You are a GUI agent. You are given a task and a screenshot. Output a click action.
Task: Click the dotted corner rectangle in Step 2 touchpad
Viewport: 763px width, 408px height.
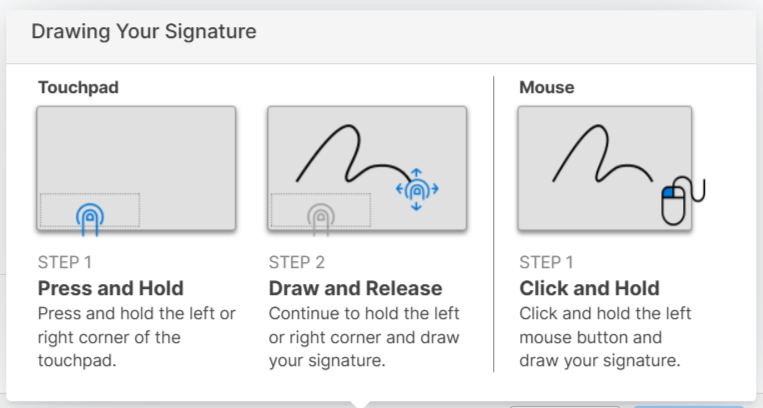321,210
